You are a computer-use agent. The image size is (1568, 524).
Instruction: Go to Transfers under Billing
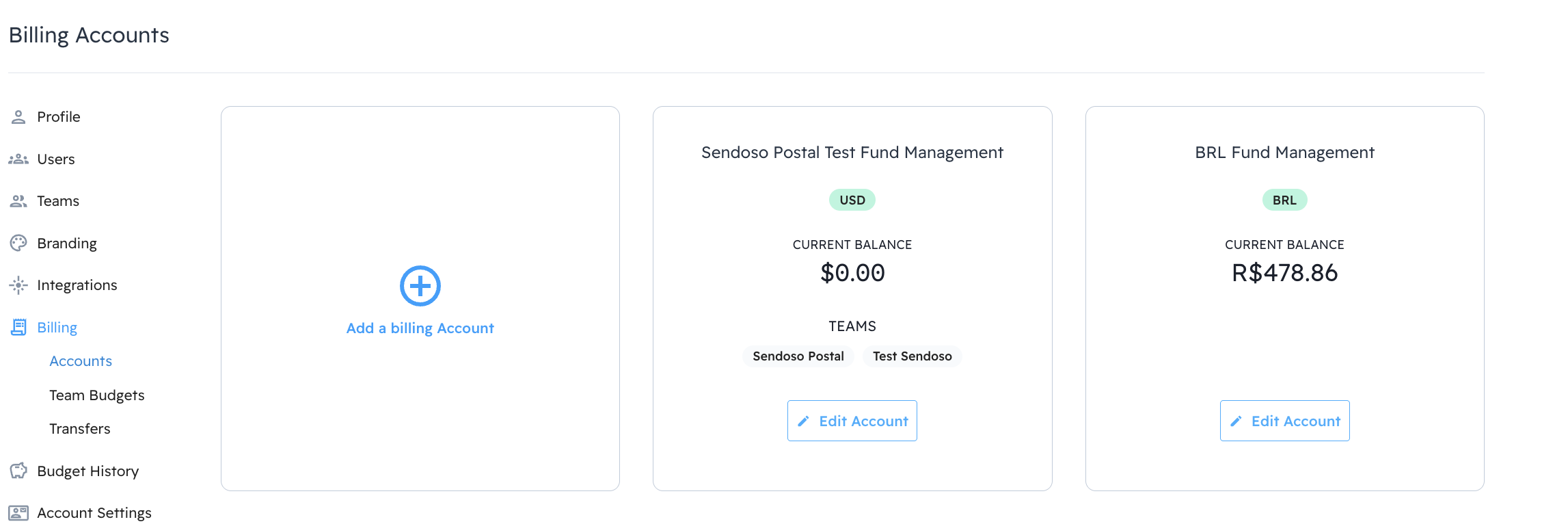[80, 429]
